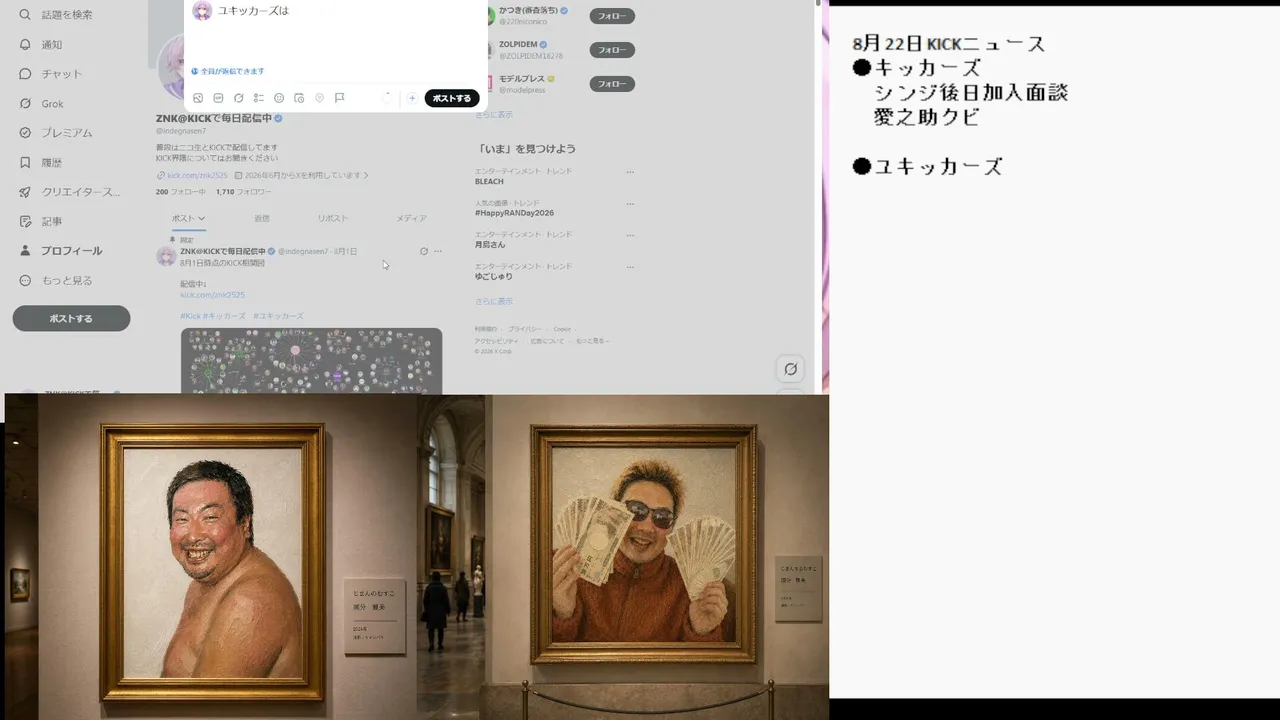Open options for the BLEACH trend
The width and height of the screenshot is (1280, 720).
630,172
